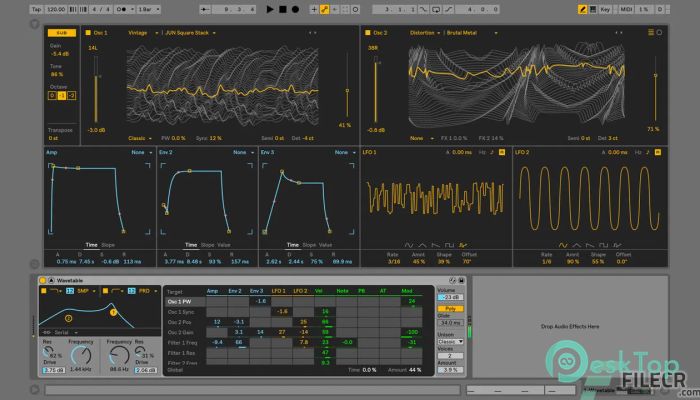Screen dimensions: 700x400
Task: Open the Env 2 loop None dropdown
Action: pos(244,152)
